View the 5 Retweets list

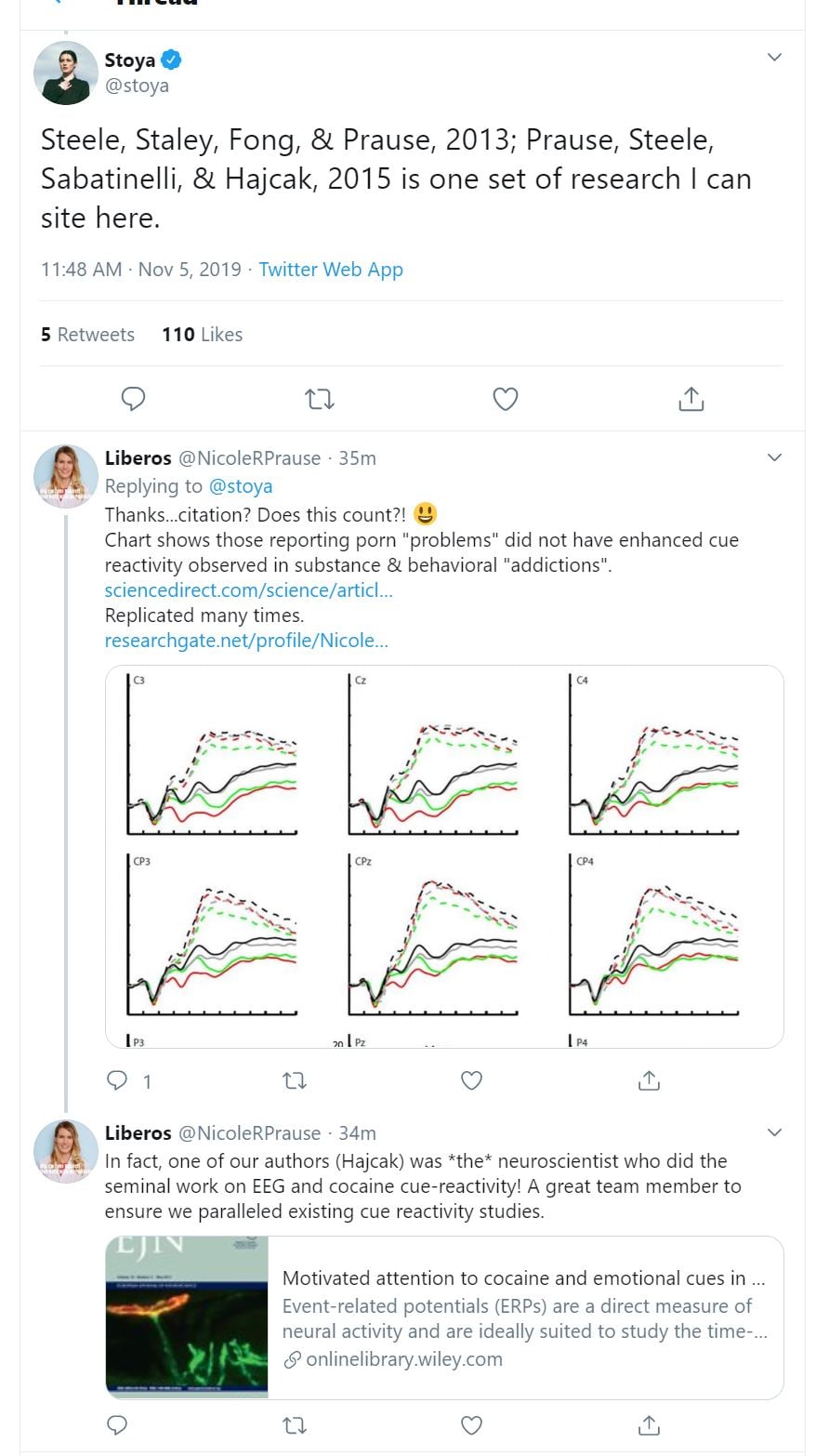click(87, 335)
